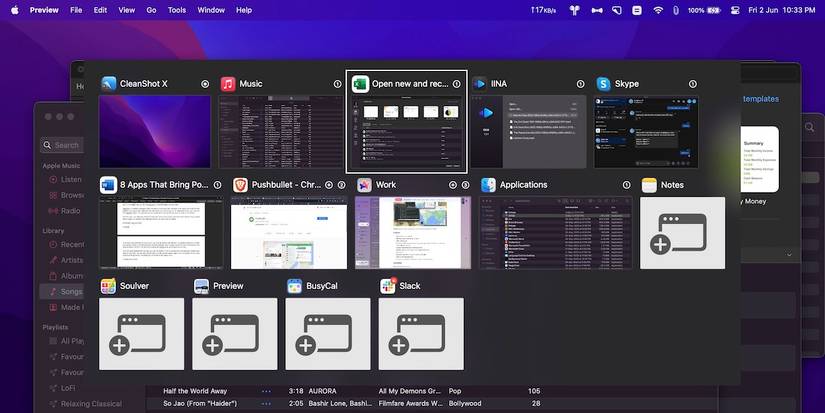The height and width of the screenshot is (413, 825).
Task: Select the IINA window thumbnail
Action: point(528,132)
